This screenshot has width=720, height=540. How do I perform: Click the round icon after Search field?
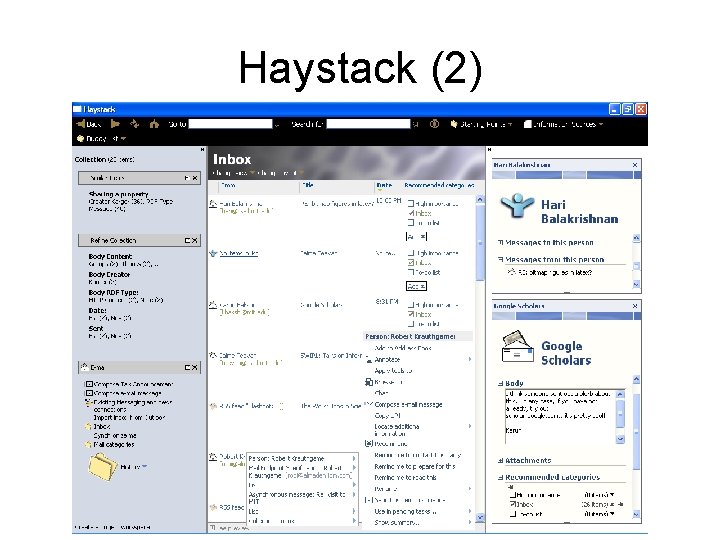click(434, 124)
